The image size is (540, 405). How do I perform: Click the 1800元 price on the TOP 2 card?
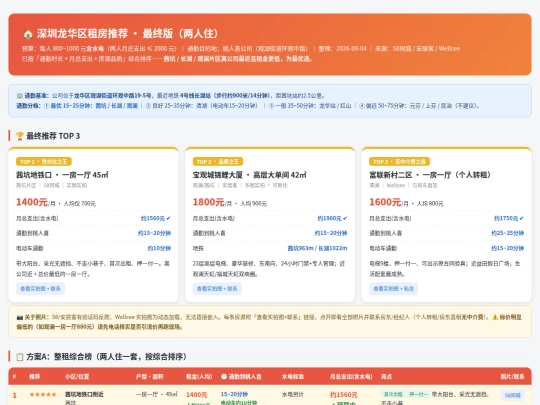click(208, 202)
